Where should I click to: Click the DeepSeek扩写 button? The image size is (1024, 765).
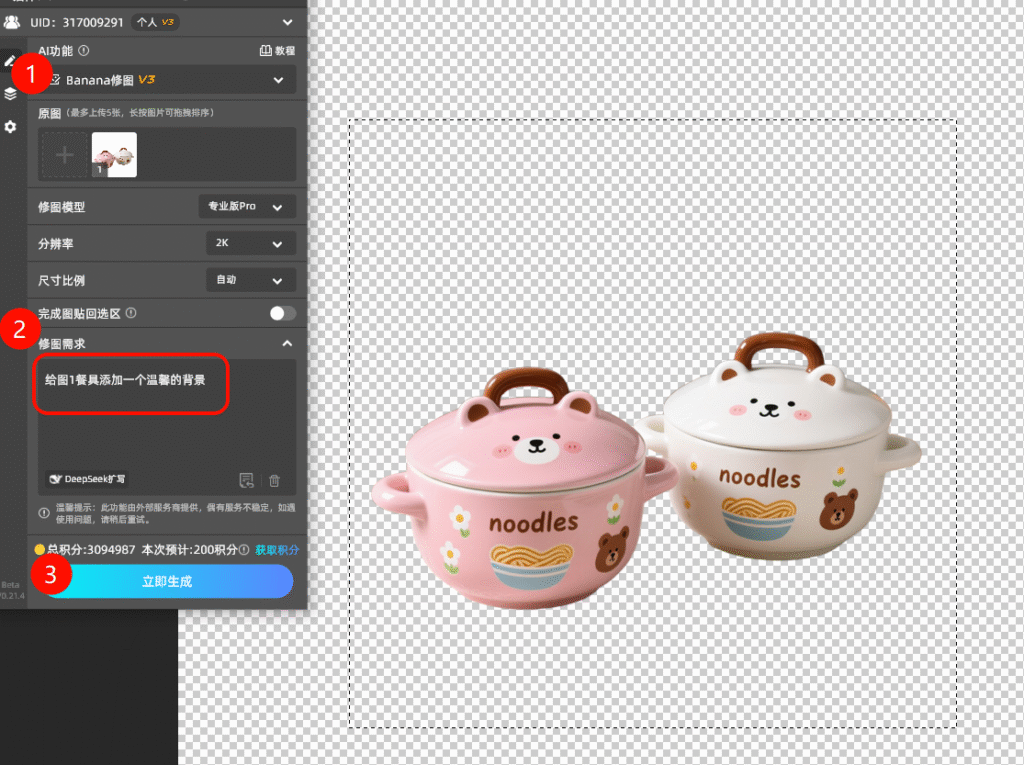tap(88, 479)
